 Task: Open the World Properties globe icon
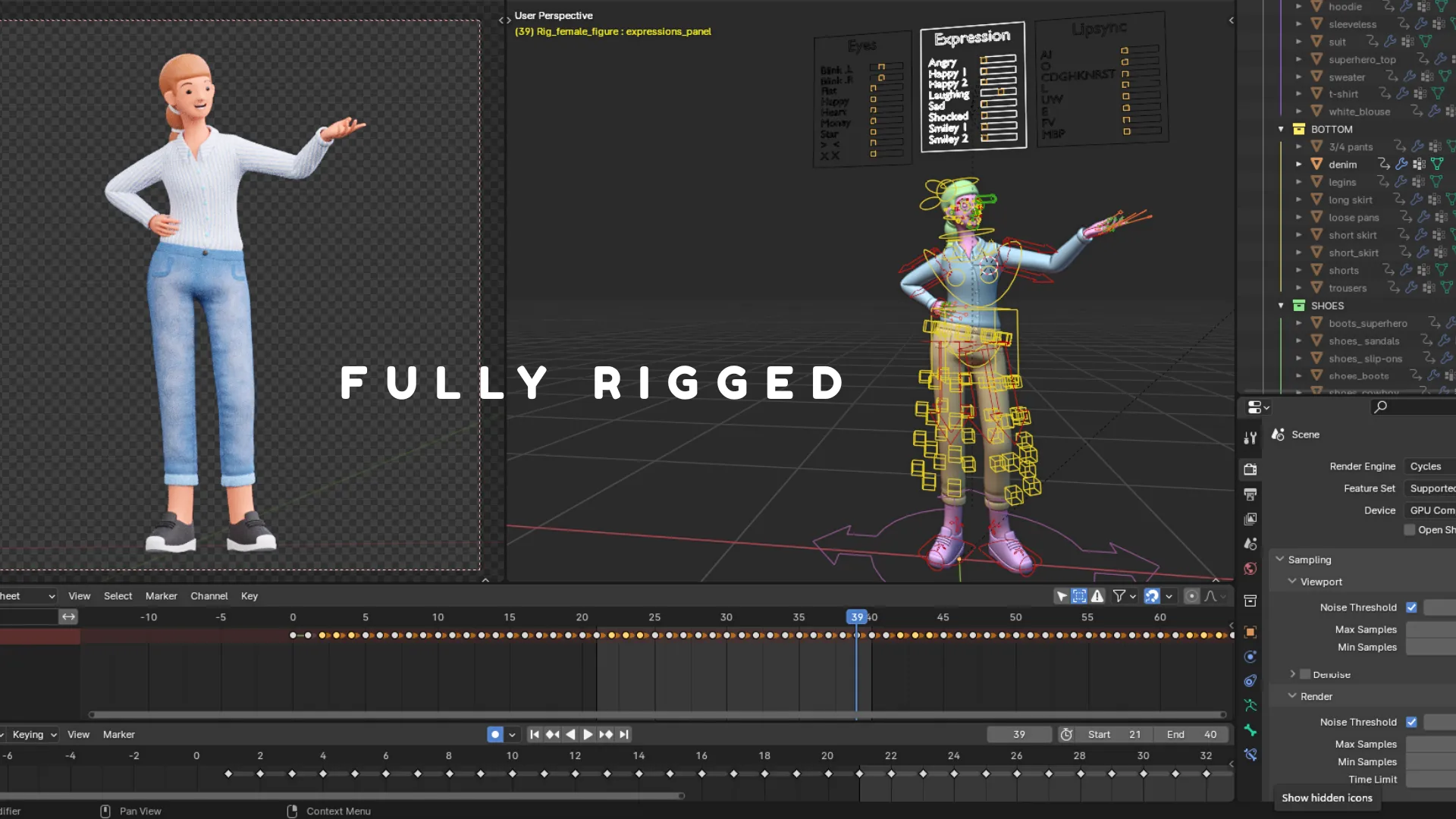click(x=1250, y=569)
